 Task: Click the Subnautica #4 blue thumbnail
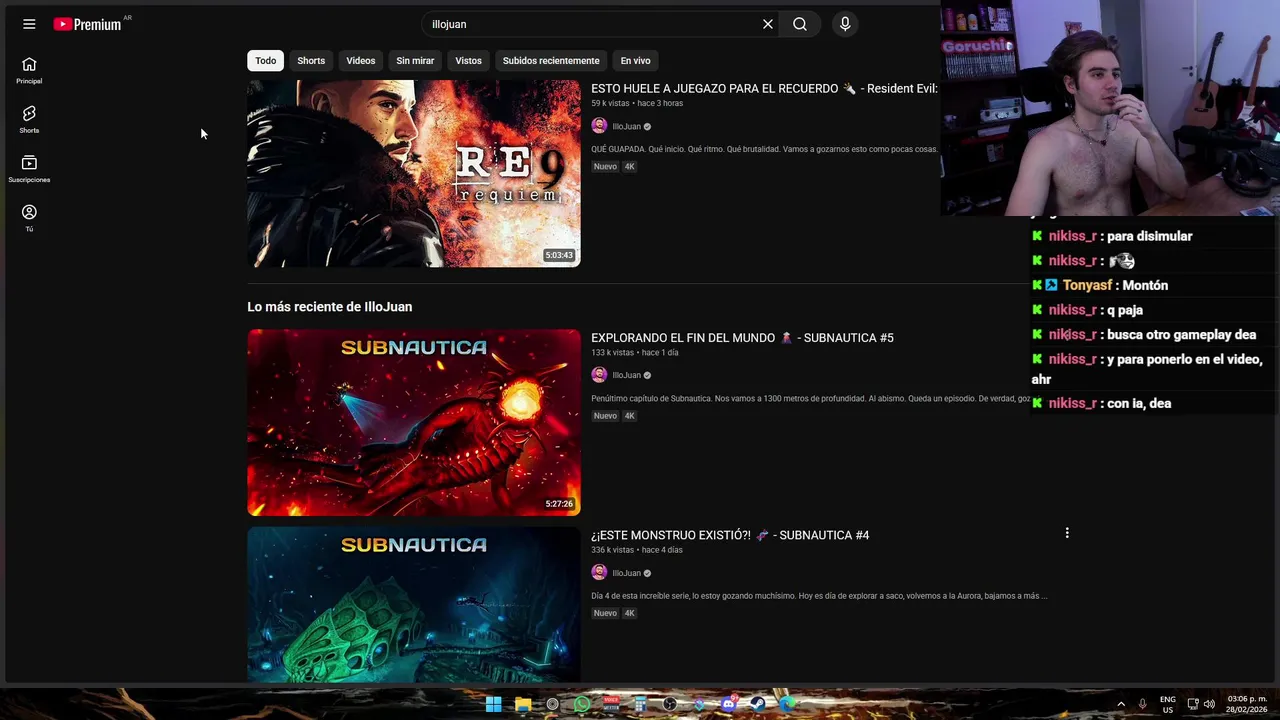point(413,604)
